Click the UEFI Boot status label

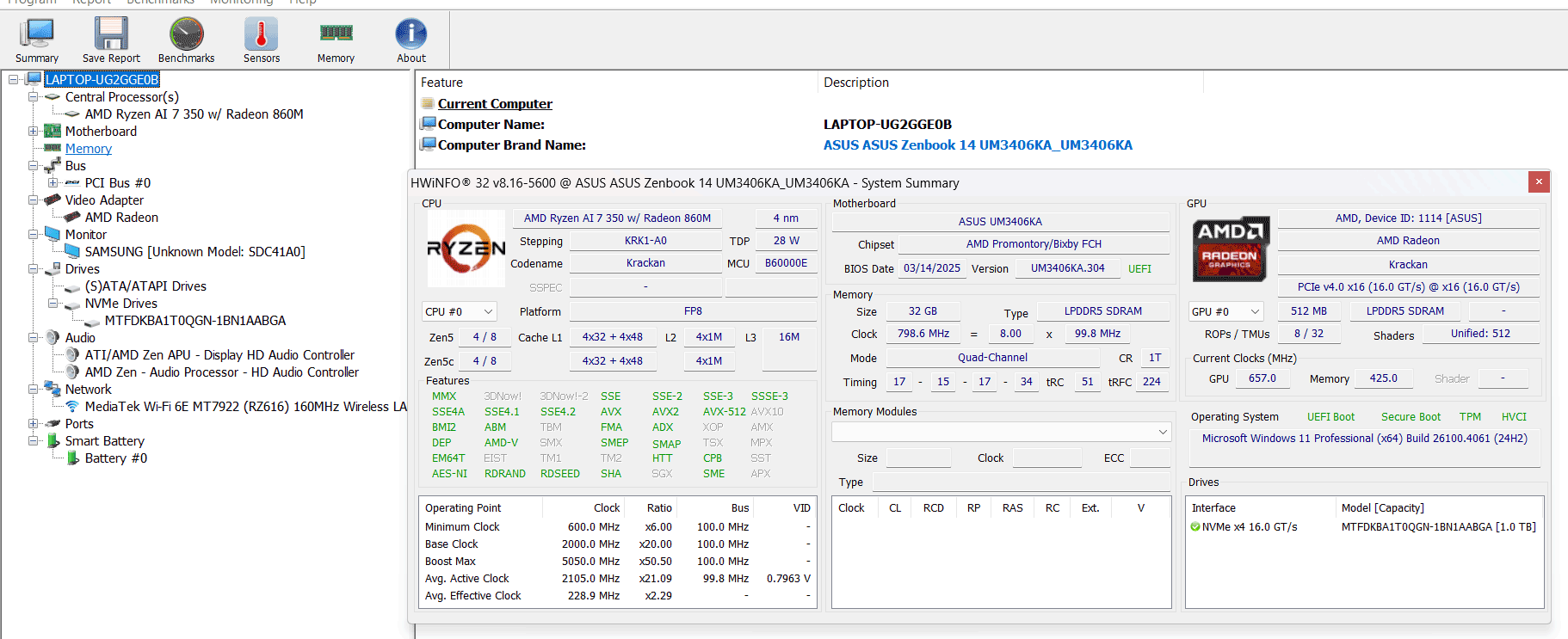(x=1330, y=416)
